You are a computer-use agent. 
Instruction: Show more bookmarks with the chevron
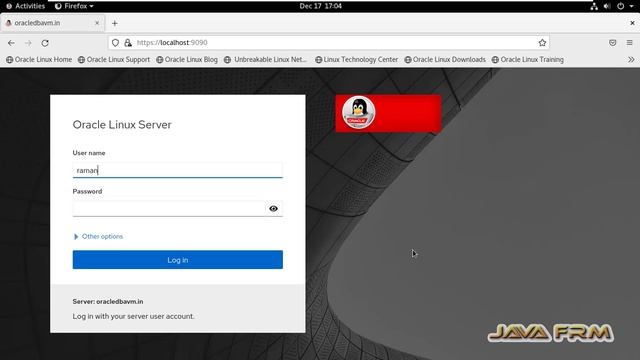pyautogui.click(x=631, y=59)
